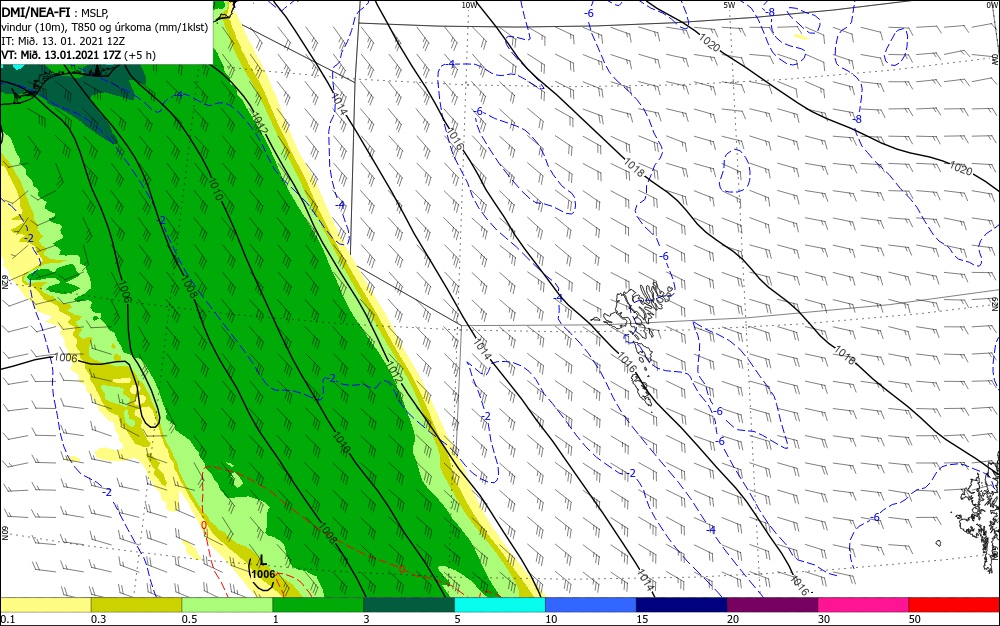Select the cyan 5 mm legend swatch
Screen dimensions: 1000x626
(x=500, y=605)
